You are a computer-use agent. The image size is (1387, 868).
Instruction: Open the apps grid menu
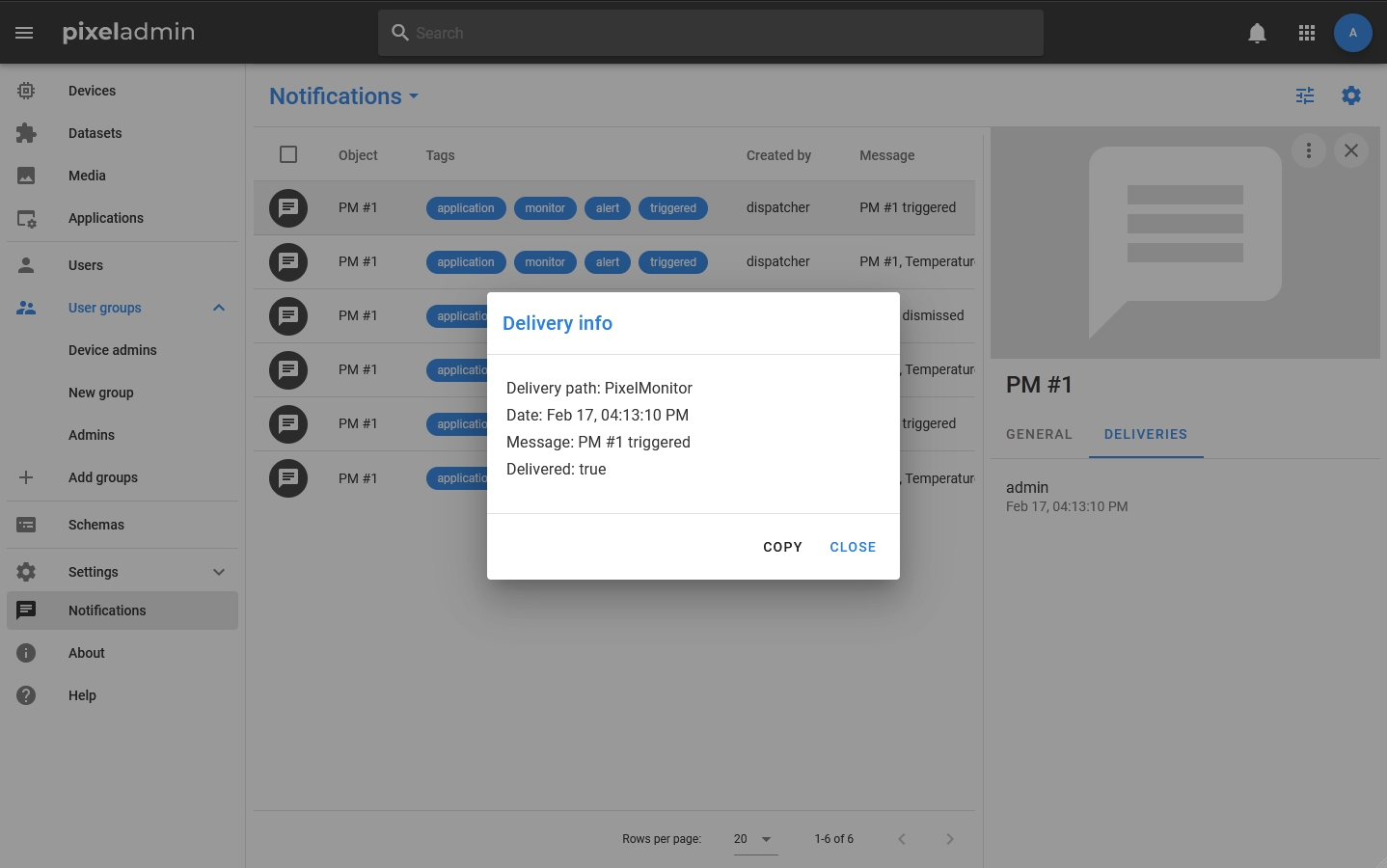coord(1307,33)
